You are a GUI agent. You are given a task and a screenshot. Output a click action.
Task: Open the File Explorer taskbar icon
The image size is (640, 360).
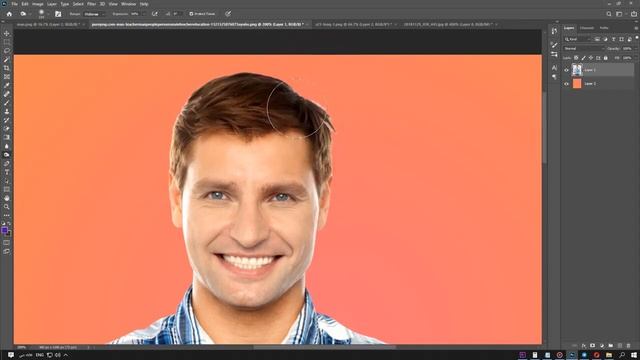[x=609, y=355]
